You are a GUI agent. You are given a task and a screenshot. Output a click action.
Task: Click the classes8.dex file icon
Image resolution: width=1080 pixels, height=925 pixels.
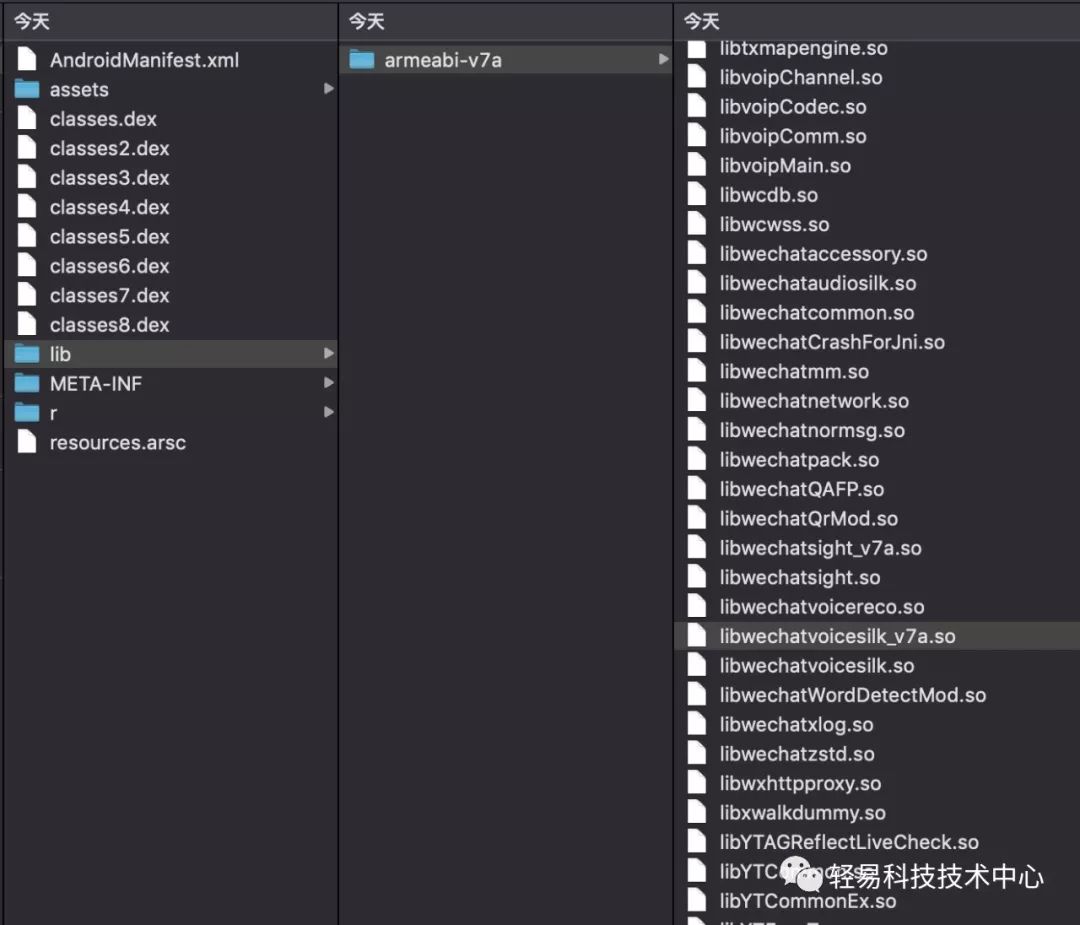27,324
